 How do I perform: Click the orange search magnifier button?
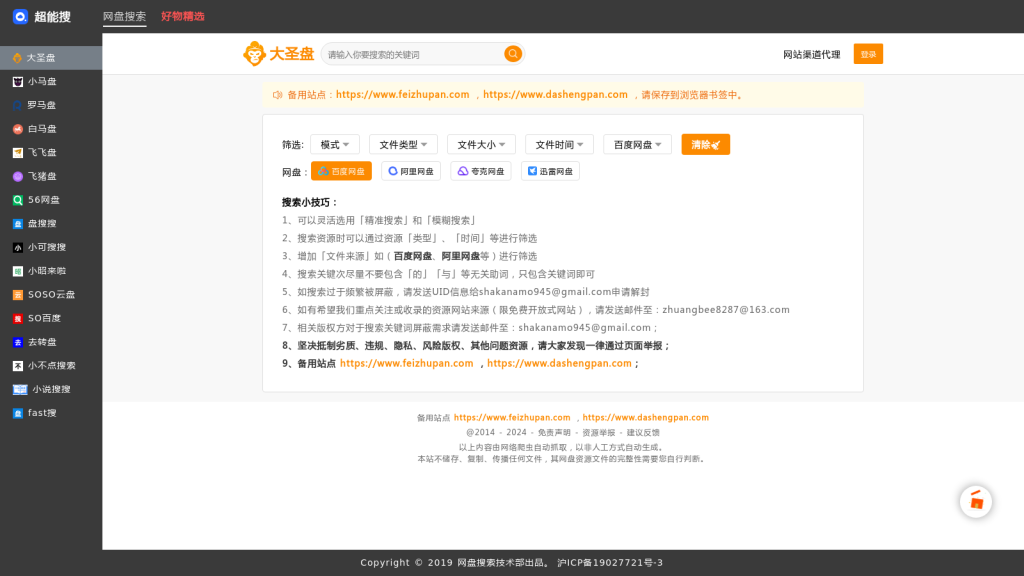pyautogui.click(x=513, y=54)
